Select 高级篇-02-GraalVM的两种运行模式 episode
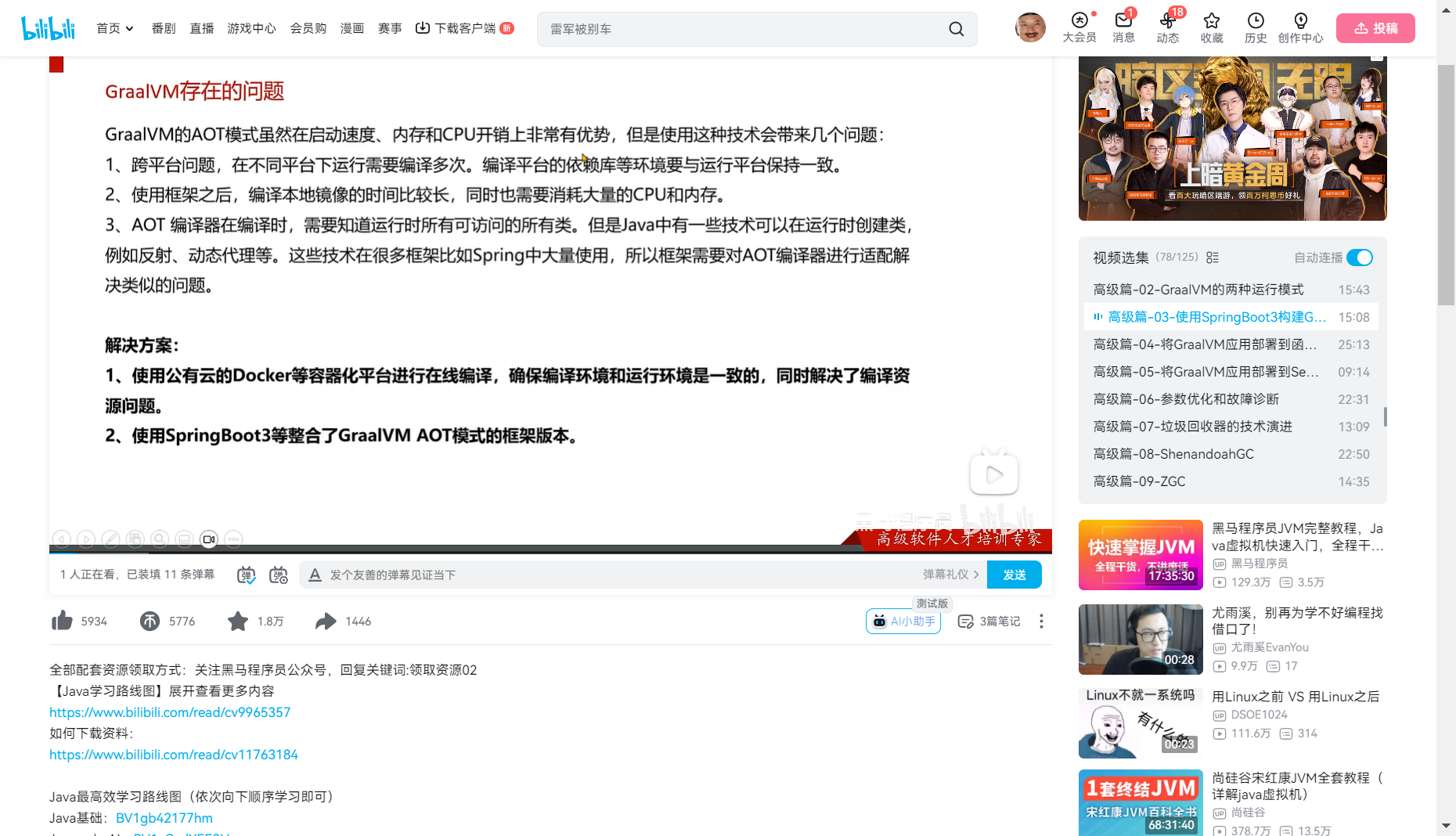Viewport: 1456px width, 836px height. point(1231,290)
